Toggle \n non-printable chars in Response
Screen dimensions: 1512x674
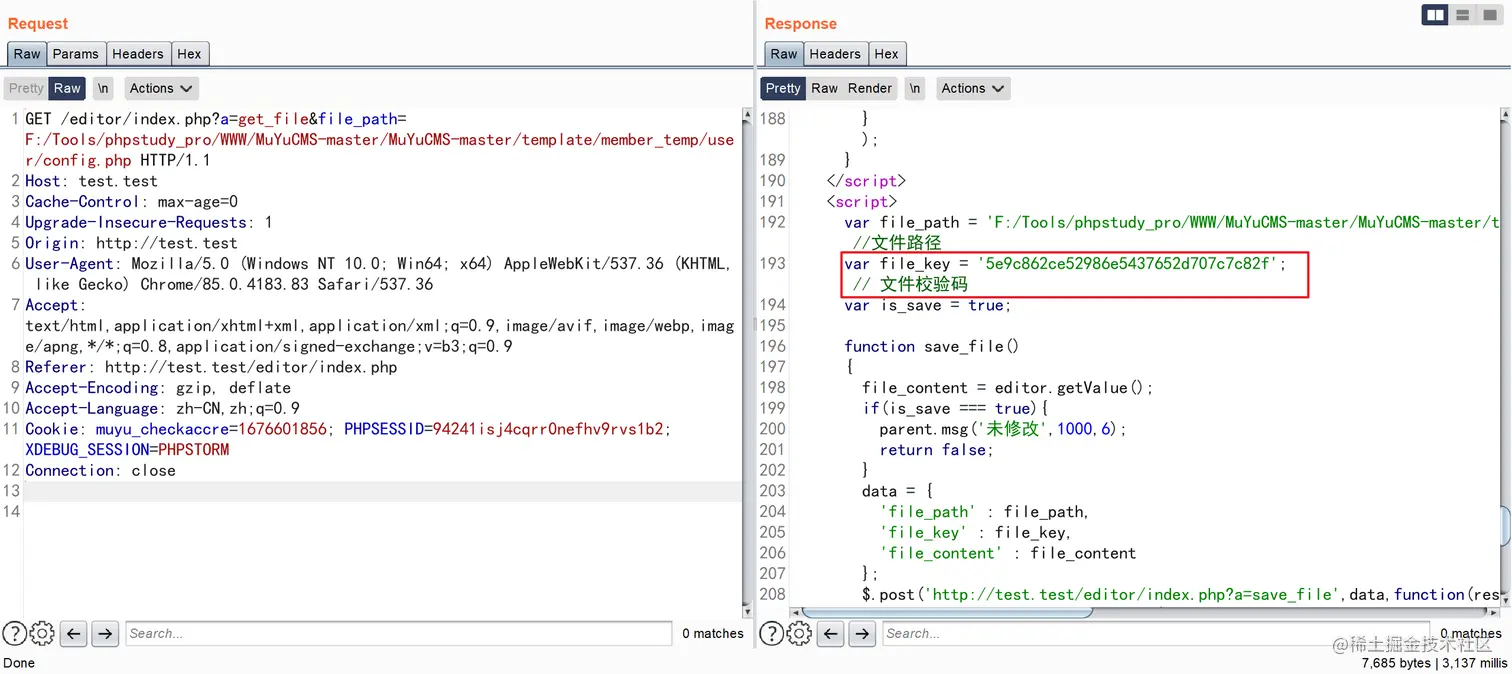(x=915, y=88)
